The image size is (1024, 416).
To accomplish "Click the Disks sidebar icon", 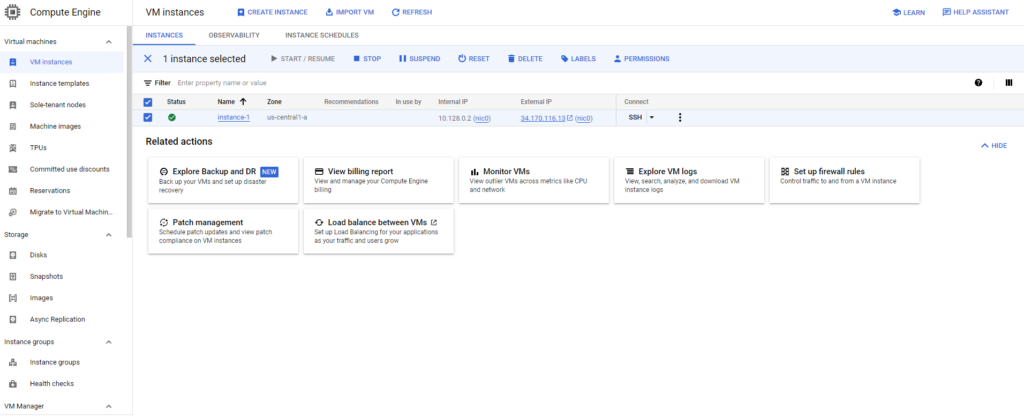I will 12,255.
